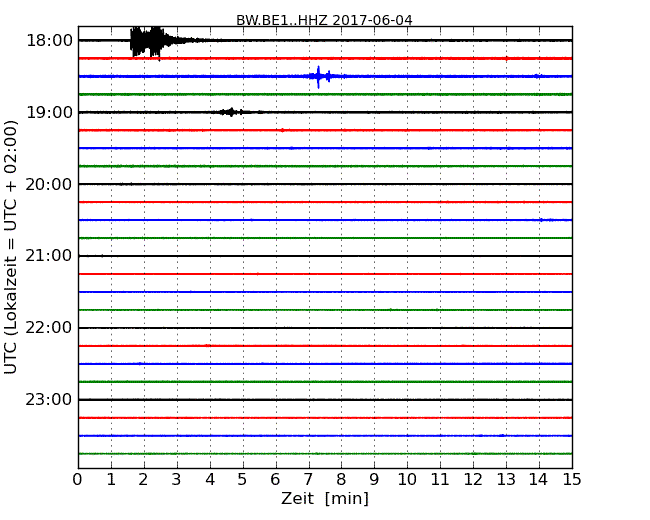This screenshot has height=520, width=650.
Task: Click the 18:00 time label
Action: click(x=49, y=41)
